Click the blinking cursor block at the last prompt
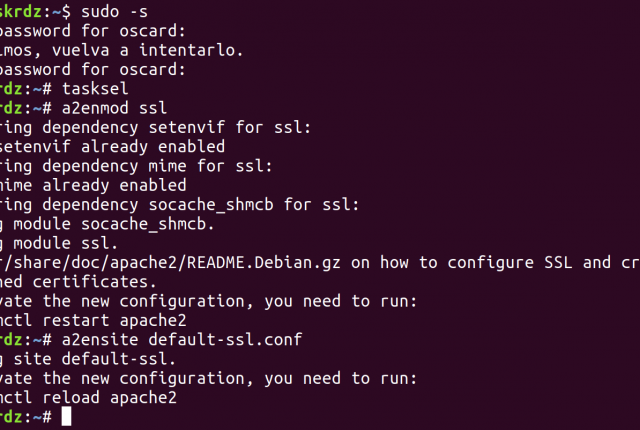Screen dimensions: 640x430 coord(66,416)
